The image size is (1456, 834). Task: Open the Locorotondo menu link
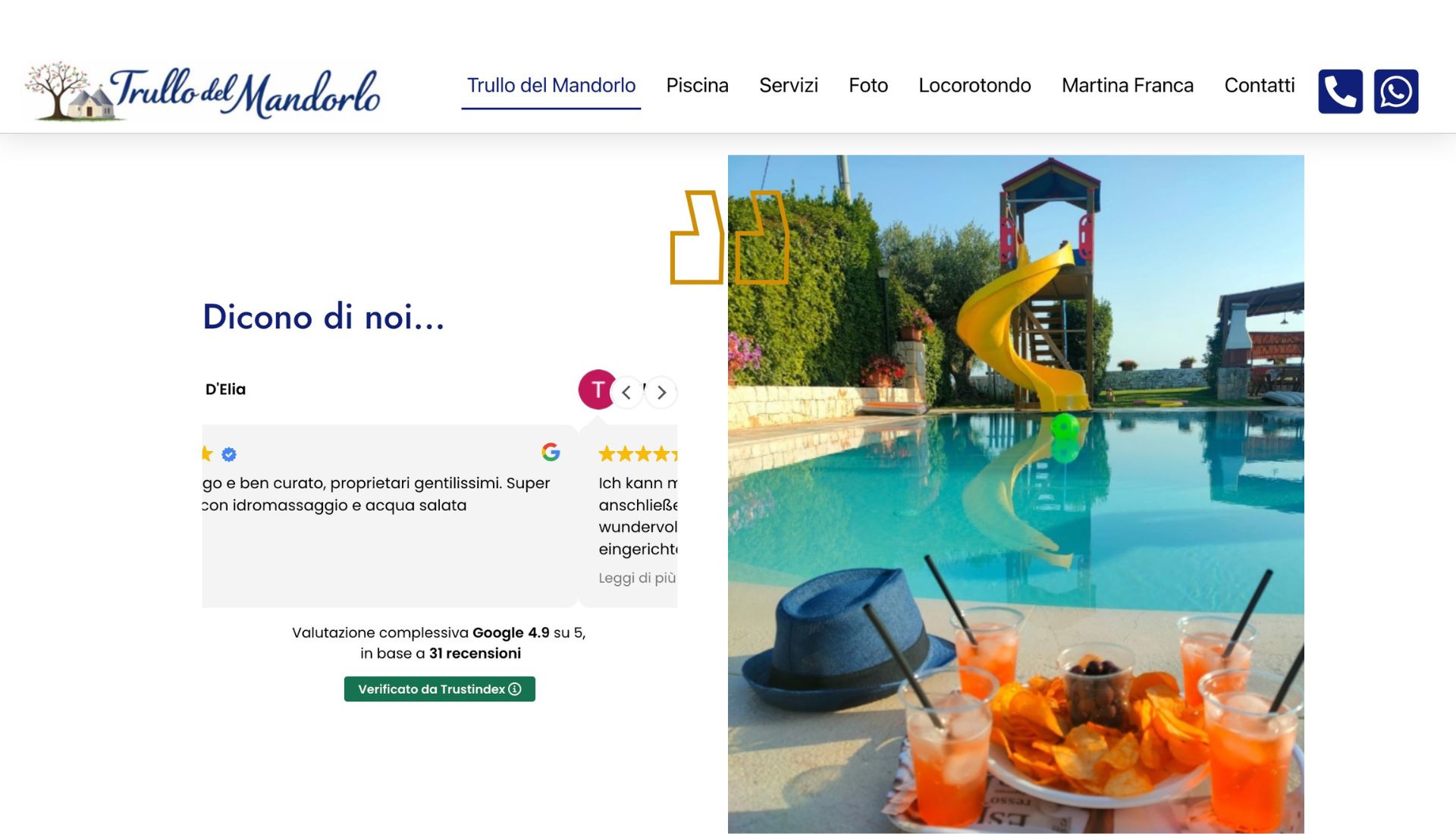(x=974, y=86)
